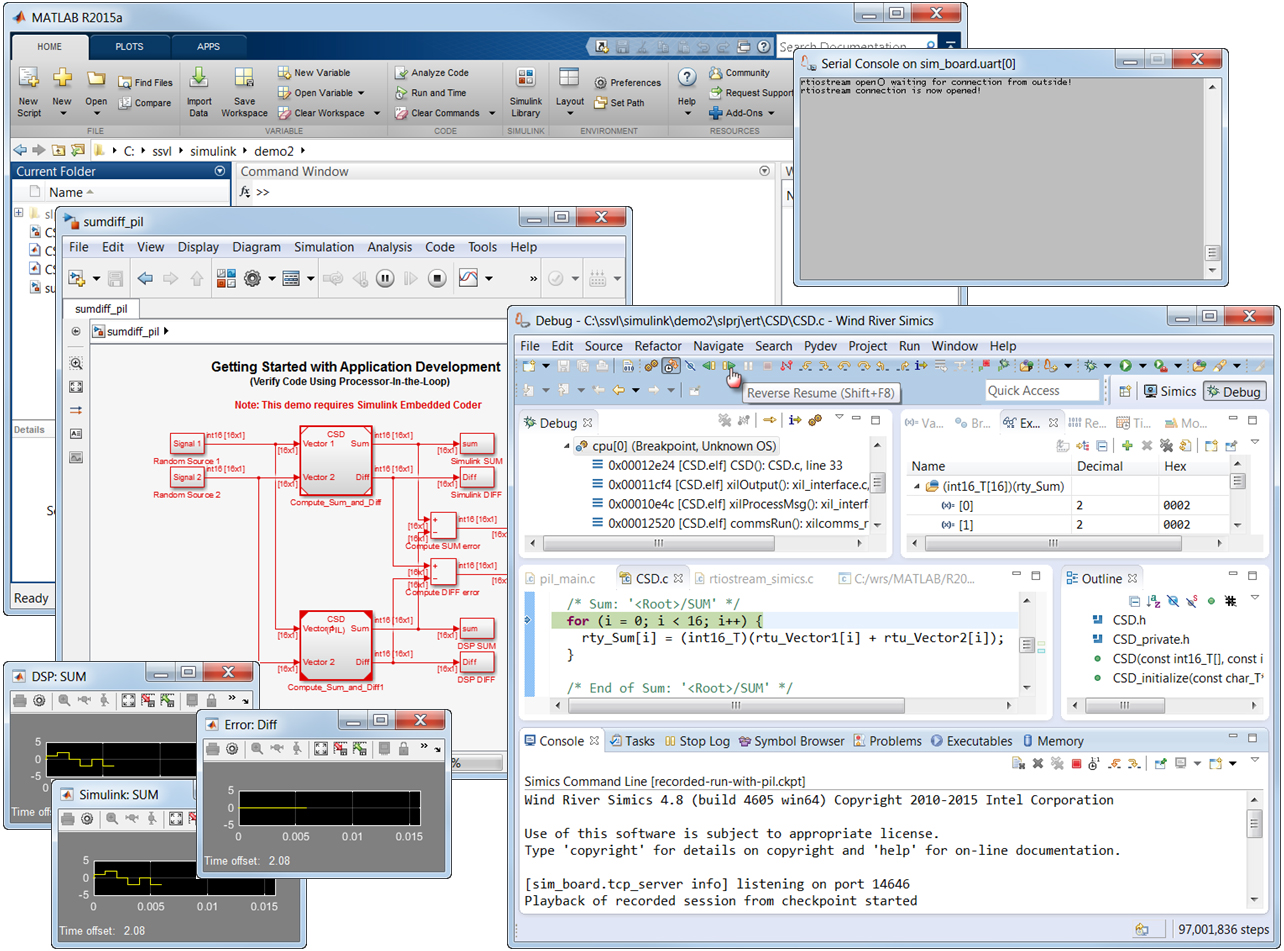Screen dimensions: 1284x951
Task: Hide the Simulink Model Browser toggle
Action: point(76,331)
